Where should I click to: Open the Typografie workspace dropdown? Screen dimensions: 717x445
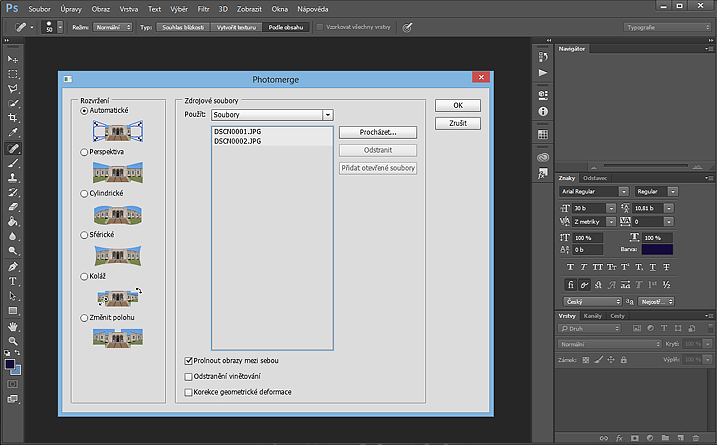[668, 27]
